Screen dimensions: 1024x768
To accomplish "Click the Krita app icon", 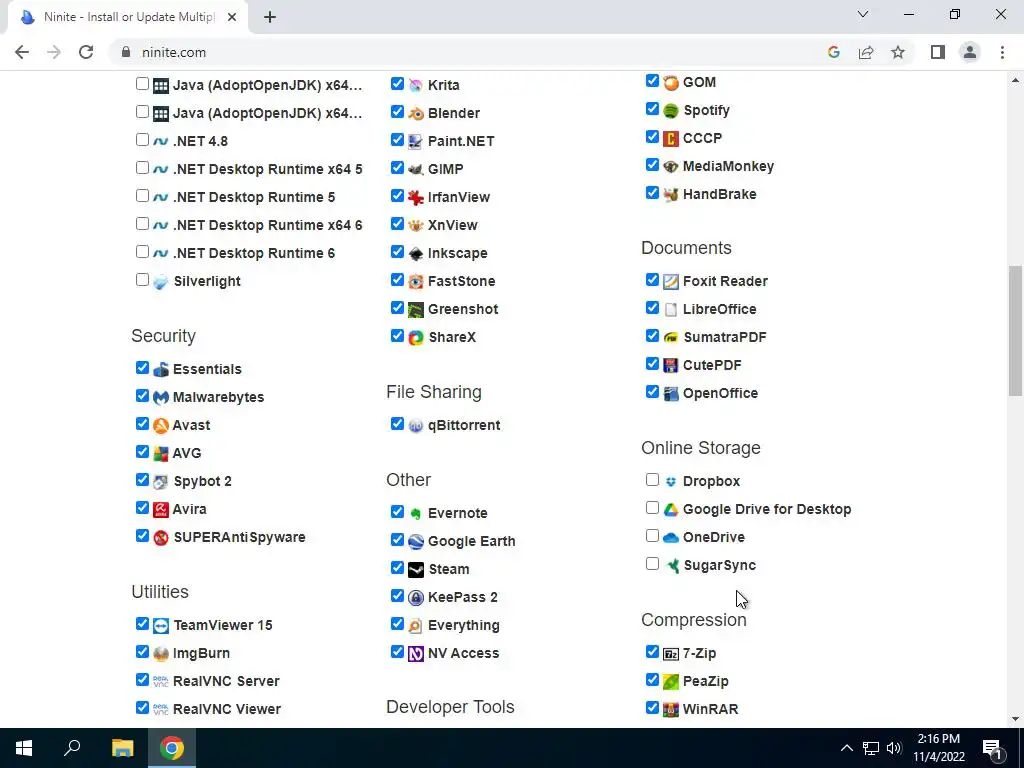I will click(415, 85).
